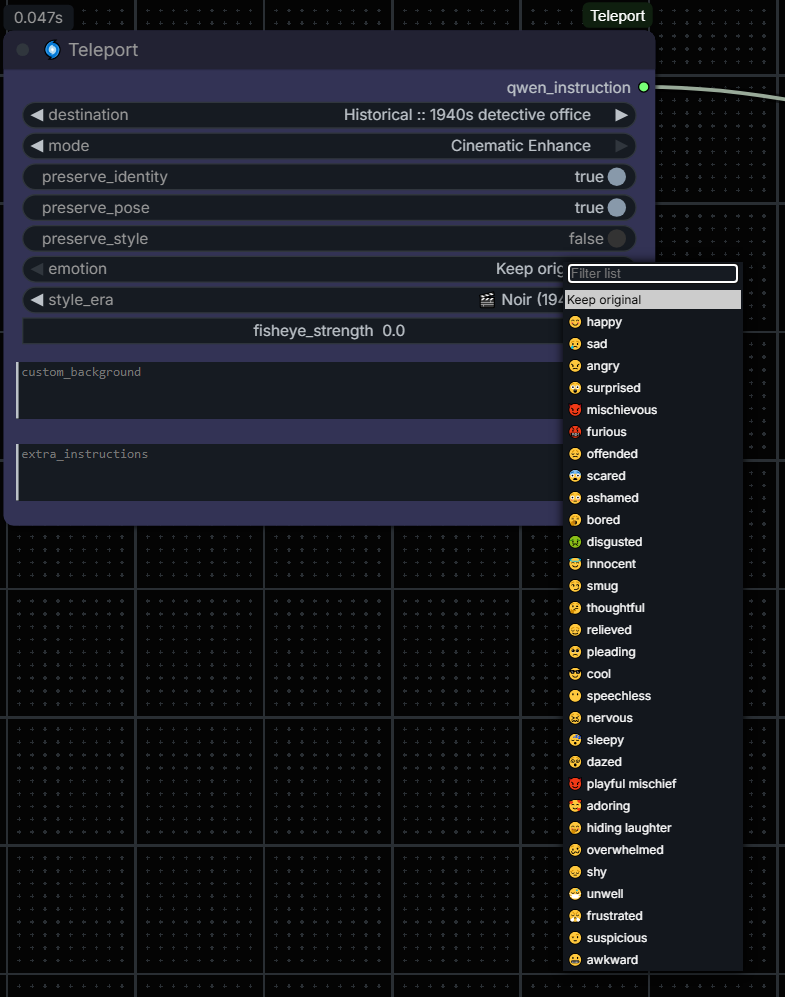This screenshot has height=997, width=785.
Task: Select Keep original in emotion list
Action: [x=653, y=299]
